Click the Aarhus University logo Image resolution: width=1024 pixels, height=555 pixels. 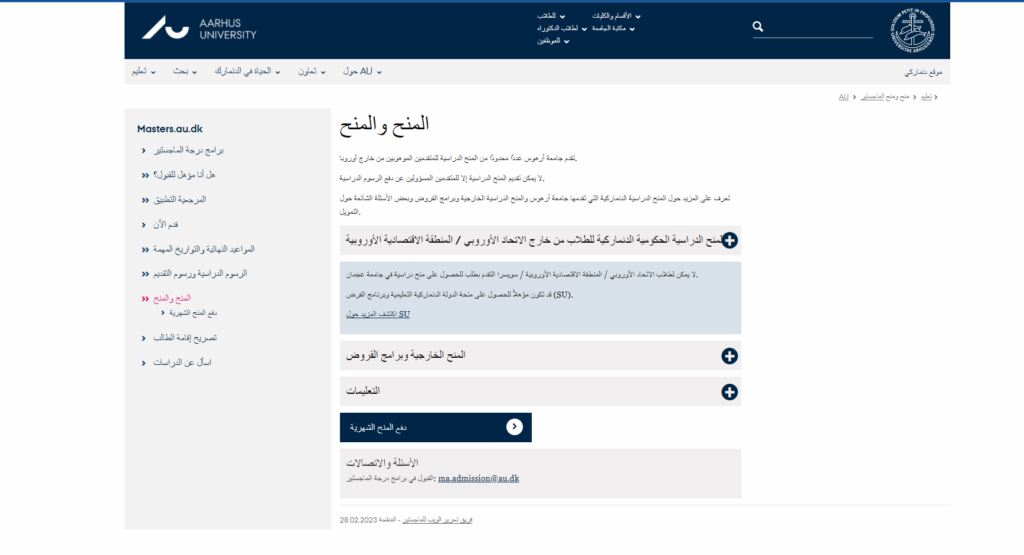click(199, 28)
